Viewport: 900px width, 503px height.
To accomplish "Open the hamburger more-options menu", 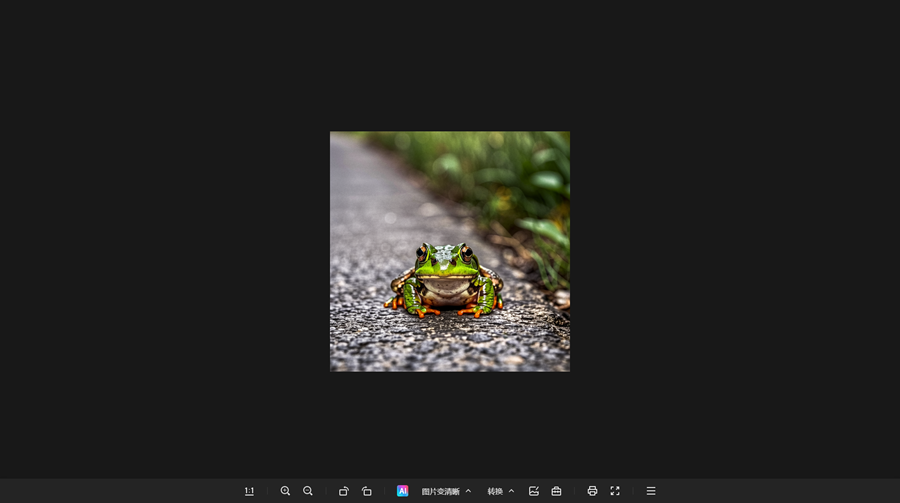I will 651,491.
